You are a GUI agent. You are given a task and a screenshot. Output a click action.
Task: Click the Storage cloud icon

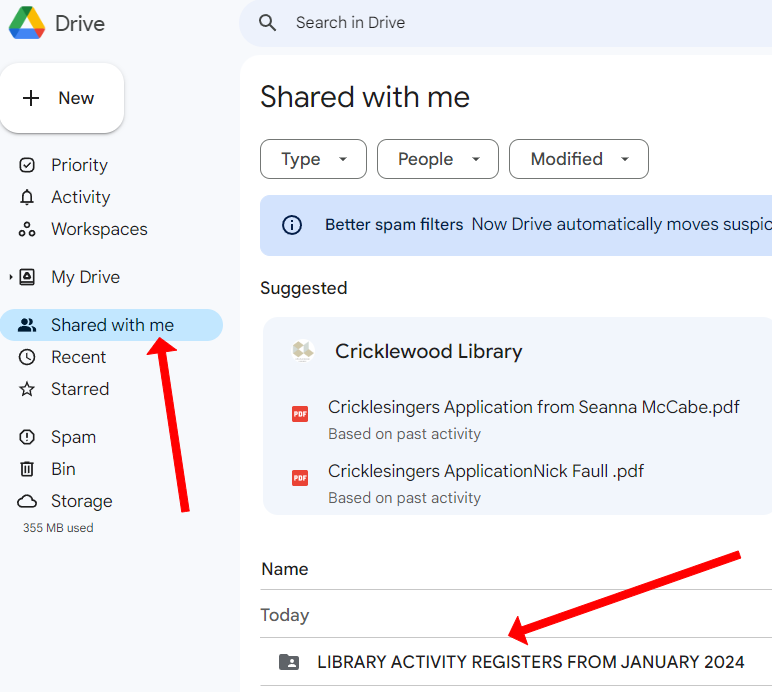coord(28,501)
